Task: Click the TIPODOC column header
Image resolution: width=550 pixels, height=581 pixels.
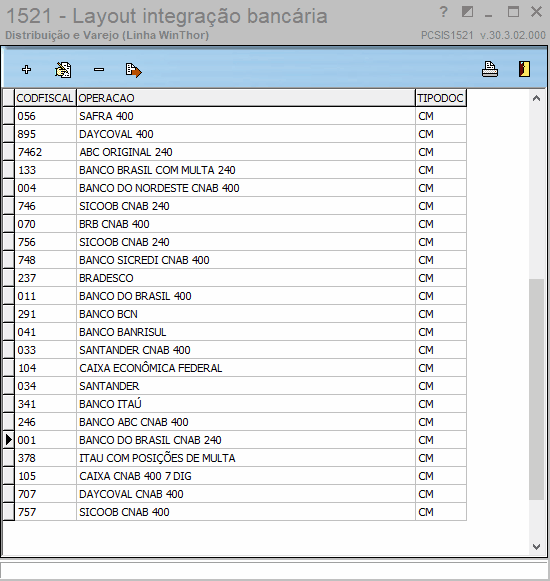Action: (x=441, y=98)
